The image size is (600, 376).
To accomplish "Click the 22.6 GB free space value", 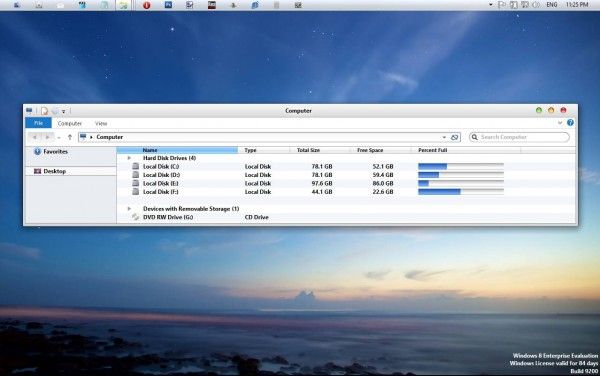I will [x=383, y=192].
